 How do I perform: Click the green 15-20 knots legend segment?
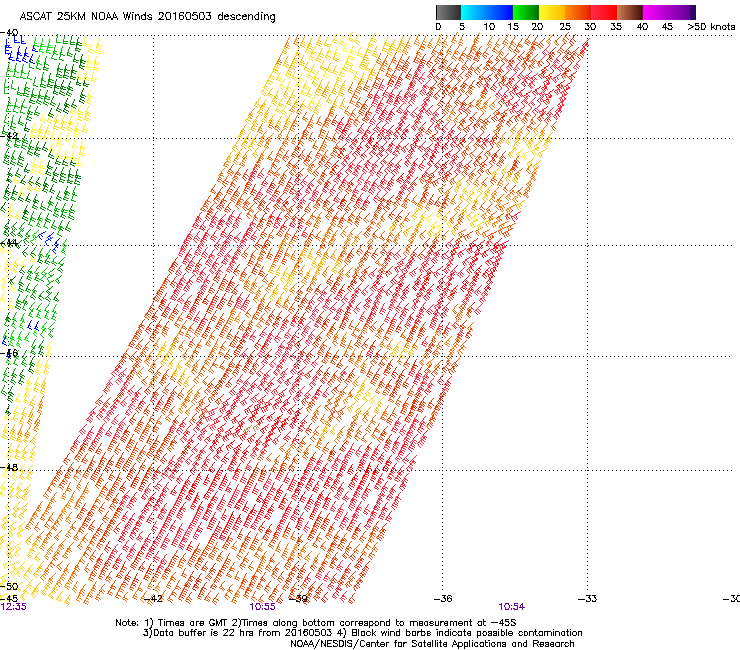click(526, 12)
